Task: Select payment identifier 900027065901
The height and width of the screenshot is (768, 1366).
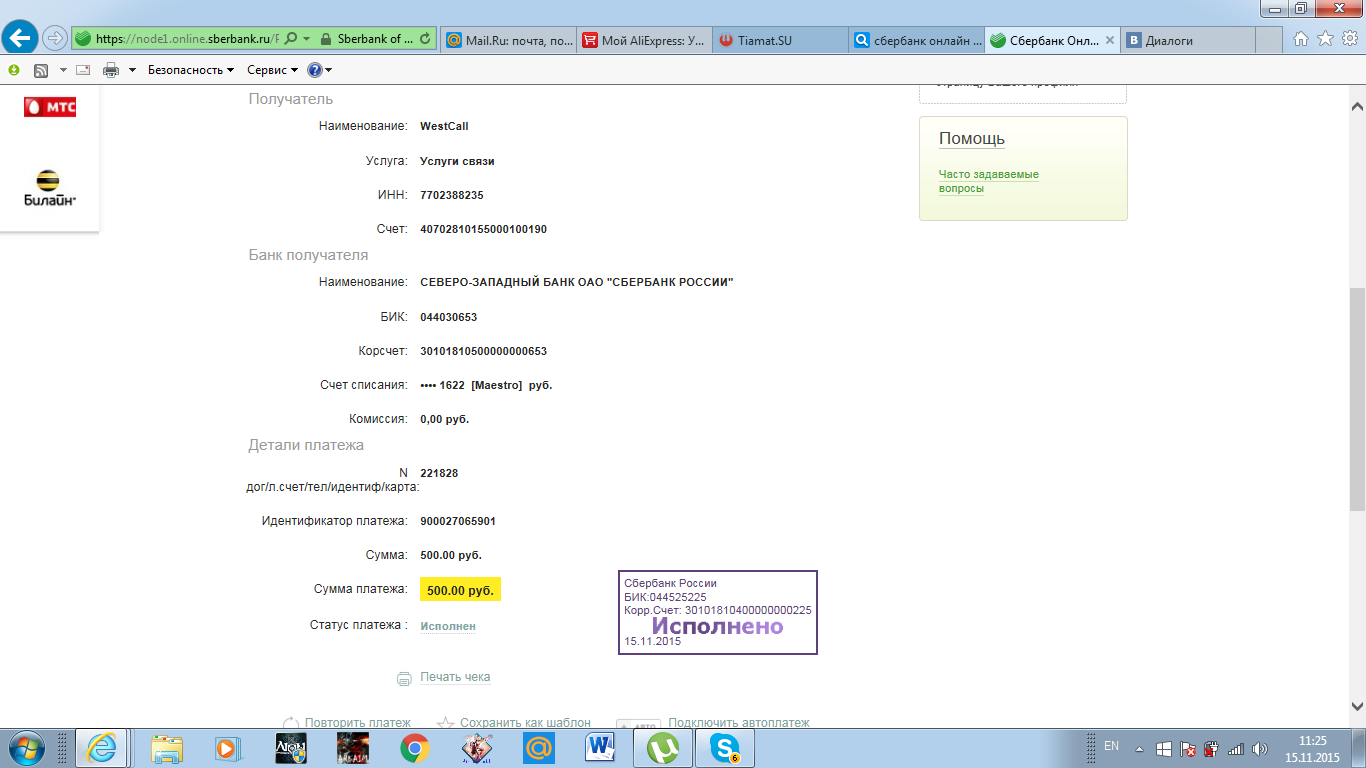Action: click(x=458, y=521)
